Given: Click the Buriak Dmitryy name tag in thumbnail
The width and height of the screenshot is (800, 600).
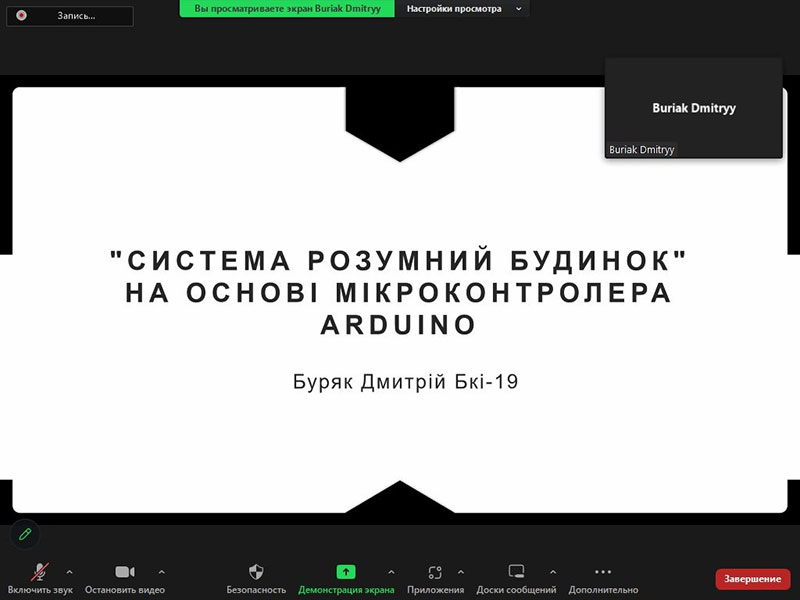Looking at the screenshot, I should (641, 149).
